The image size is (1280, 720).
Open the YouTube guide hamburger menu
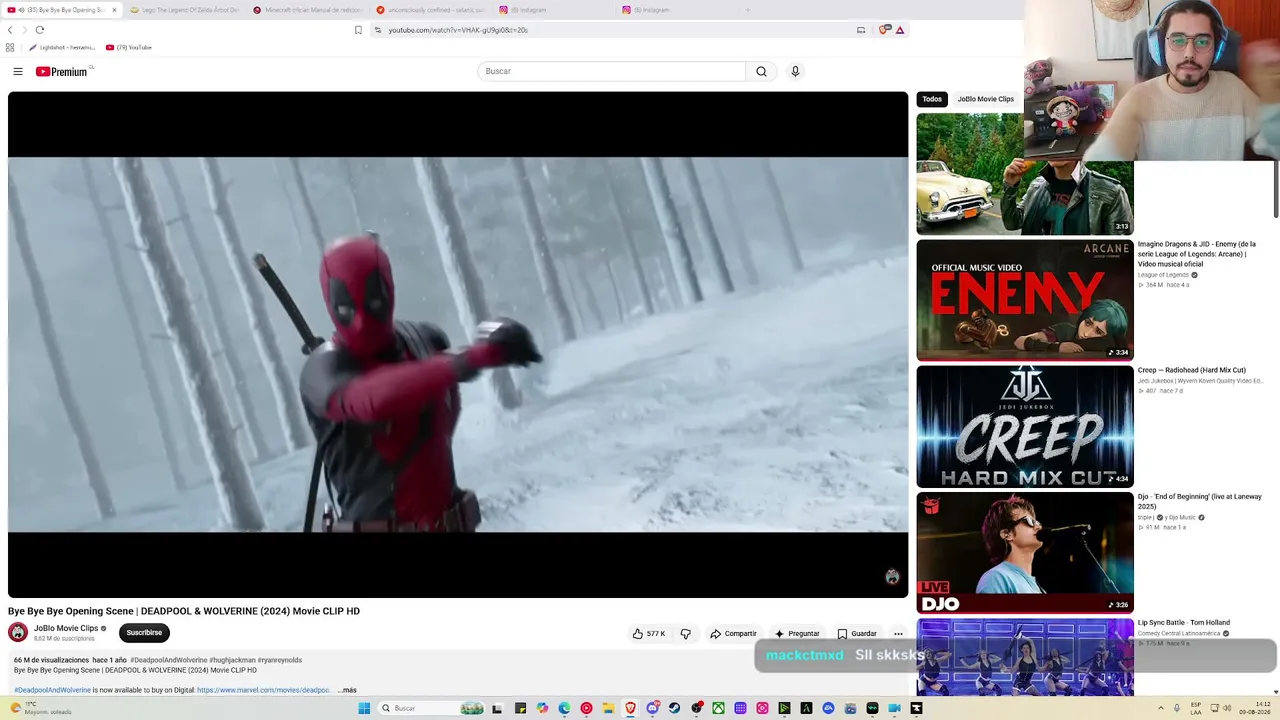(18, 71)
